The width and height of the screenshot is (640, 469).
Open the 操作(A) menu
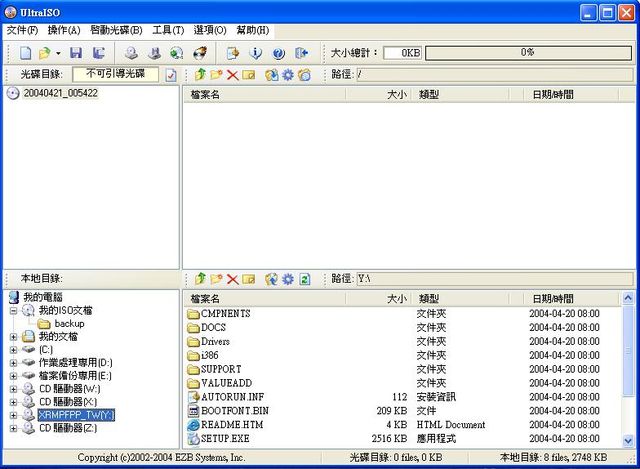(64, 30)
